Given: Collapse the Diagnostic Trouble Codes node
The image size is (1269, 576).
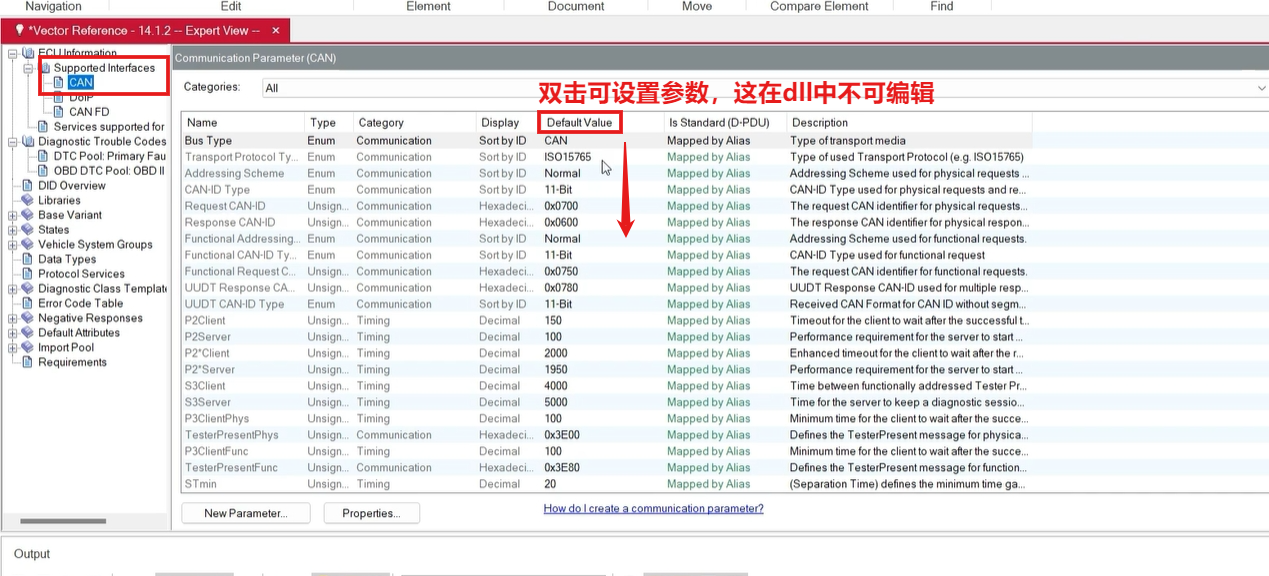Looking at the screenshot, I should 12,142.
